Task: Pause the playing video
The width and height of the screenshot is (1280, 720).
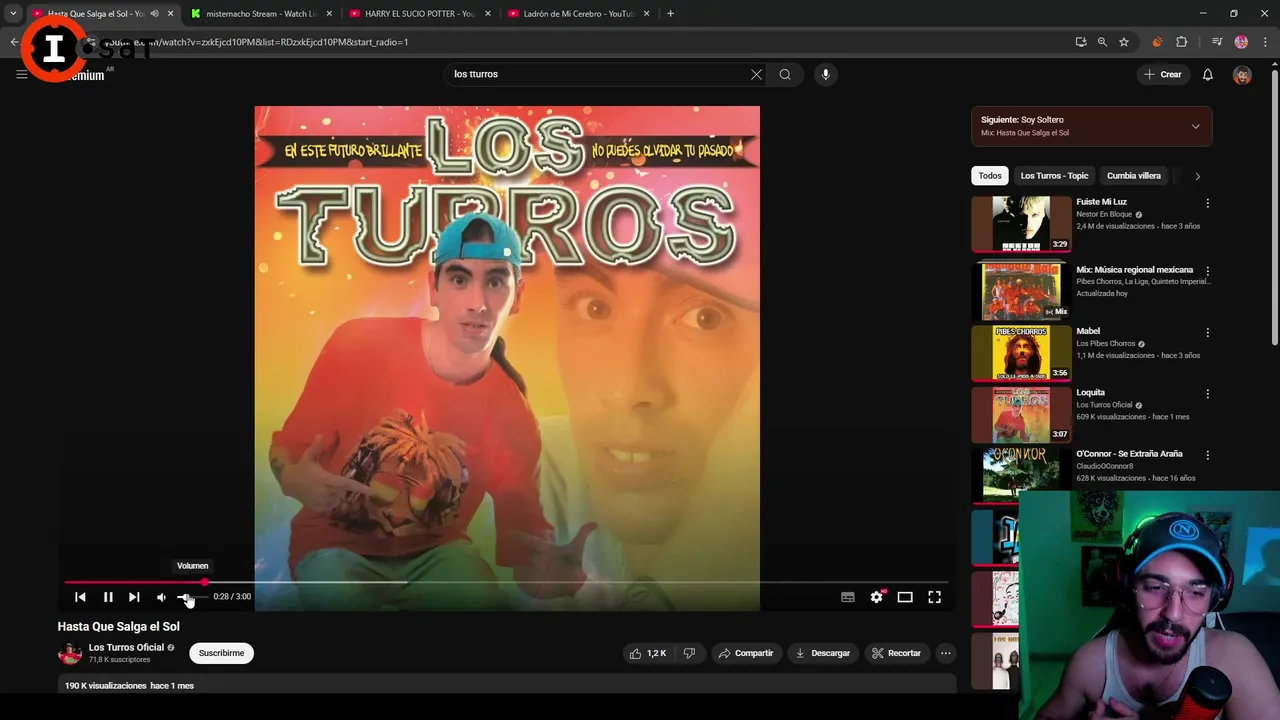Action: point(108,597)
